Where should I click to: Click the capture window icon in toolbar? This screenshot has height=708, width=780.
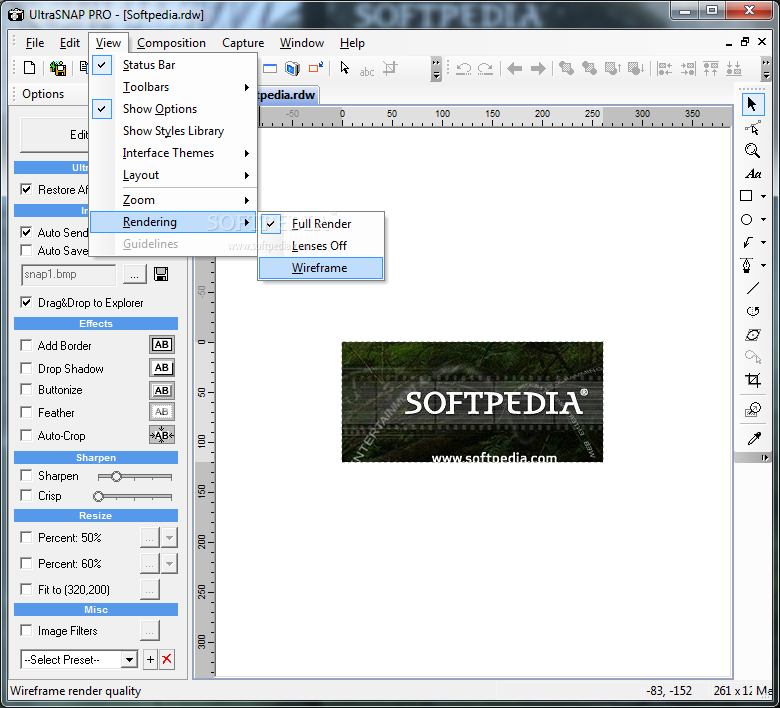[x=270, y=68]
